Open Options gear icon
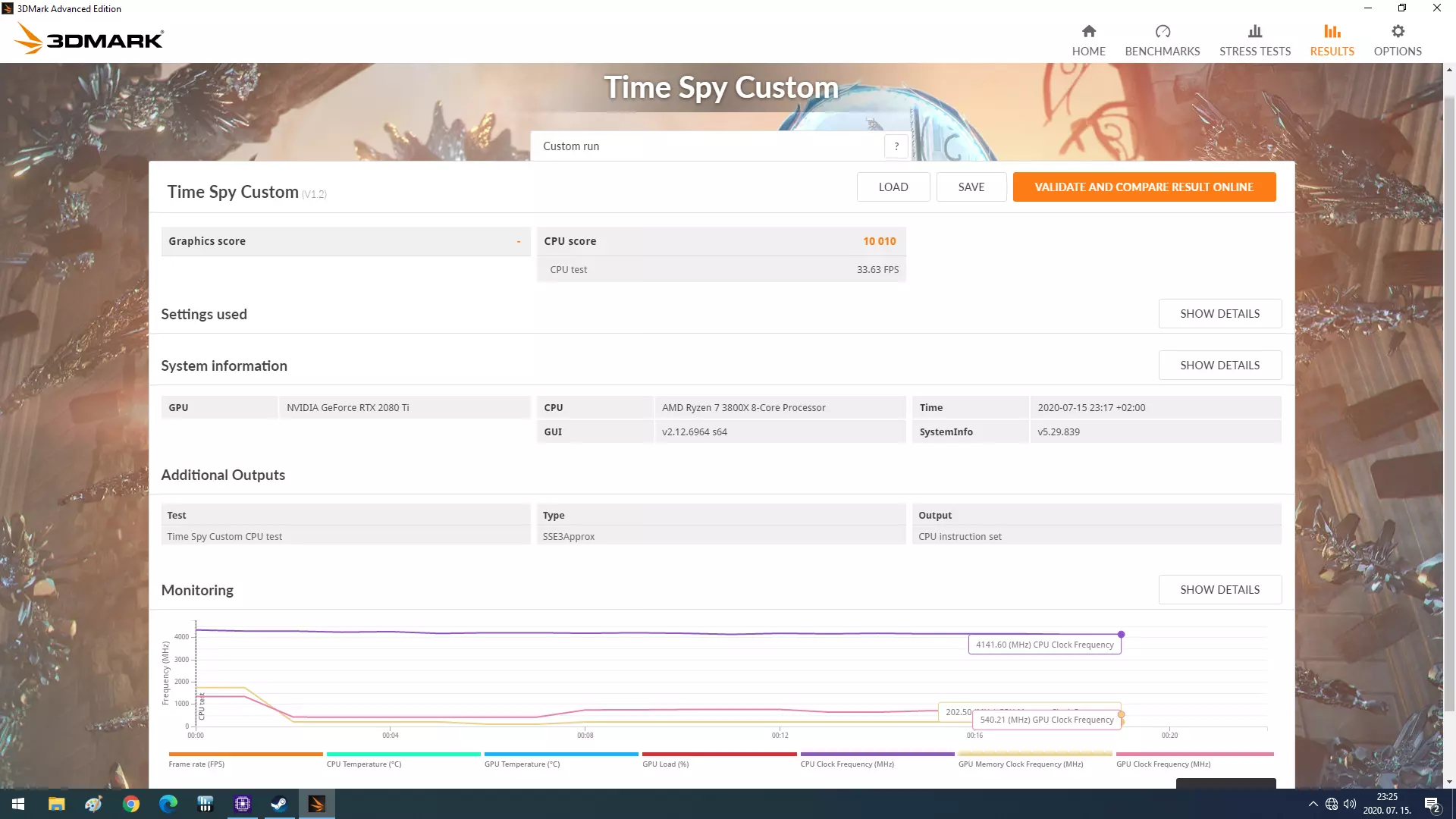 [x=1397, y=32]
